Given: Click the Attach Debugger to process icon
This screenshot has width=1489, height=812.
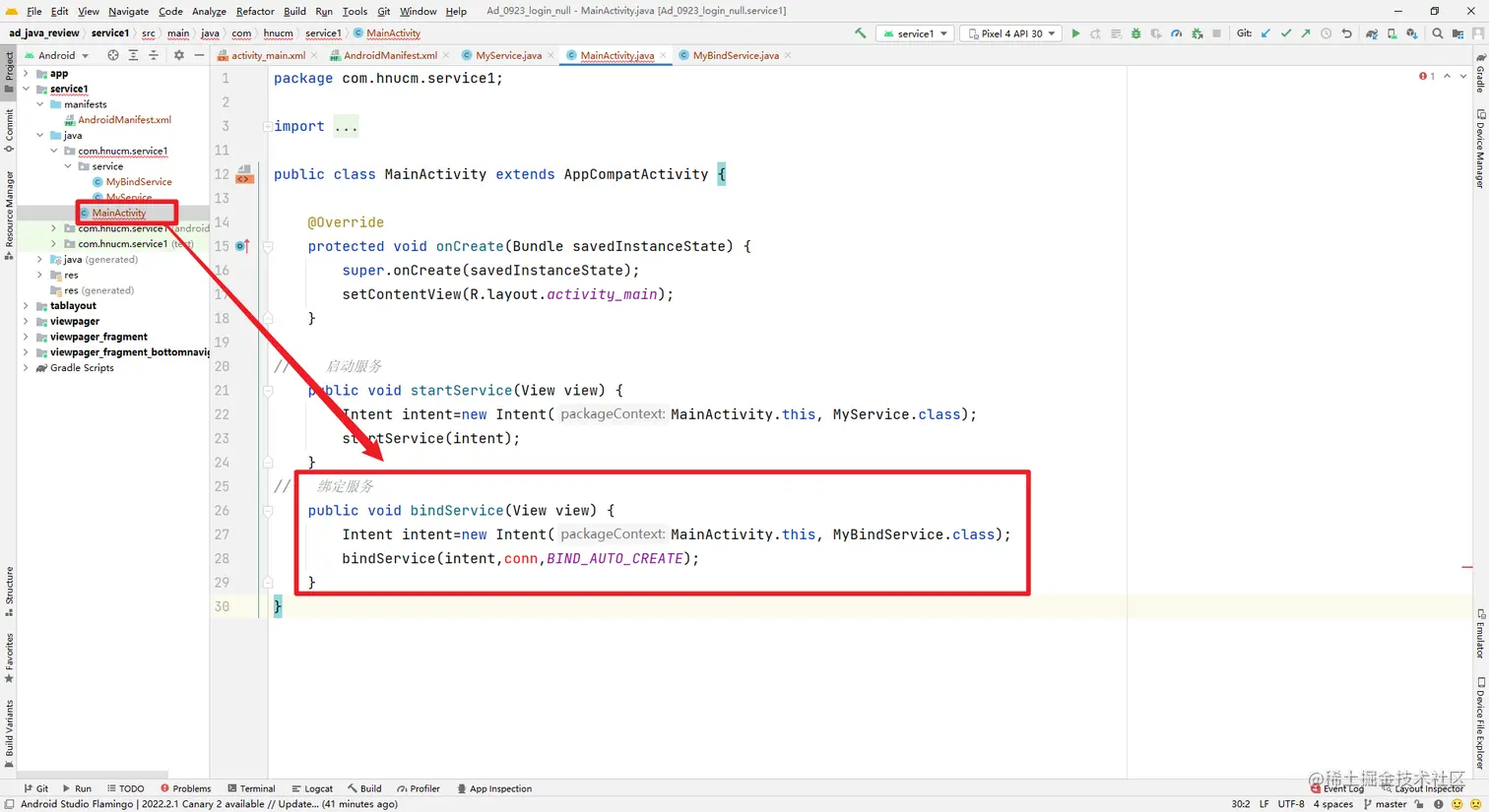Looking at the screenshot, I should pos(1197,33).
